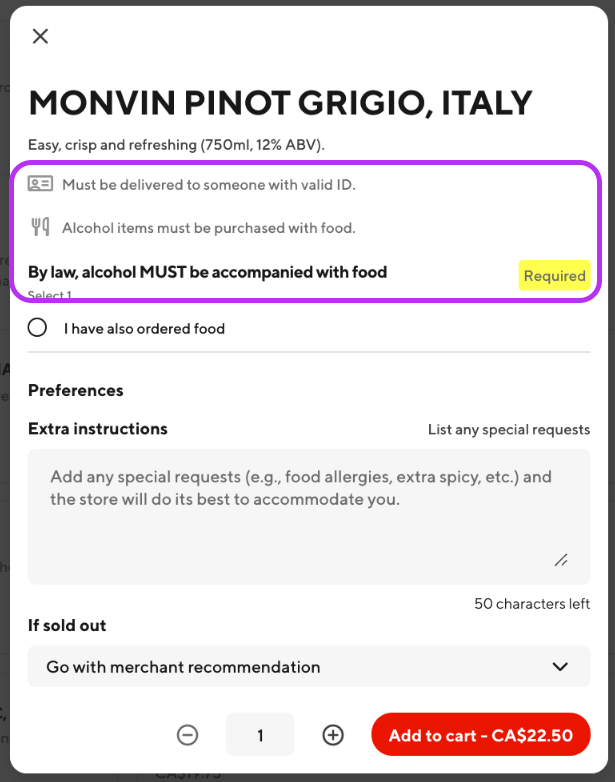Click "Alcohol items must be purchased with food" notice
The height and width of the screenshot is (782, 615).
pyautogui.click(x=208, y=228)
